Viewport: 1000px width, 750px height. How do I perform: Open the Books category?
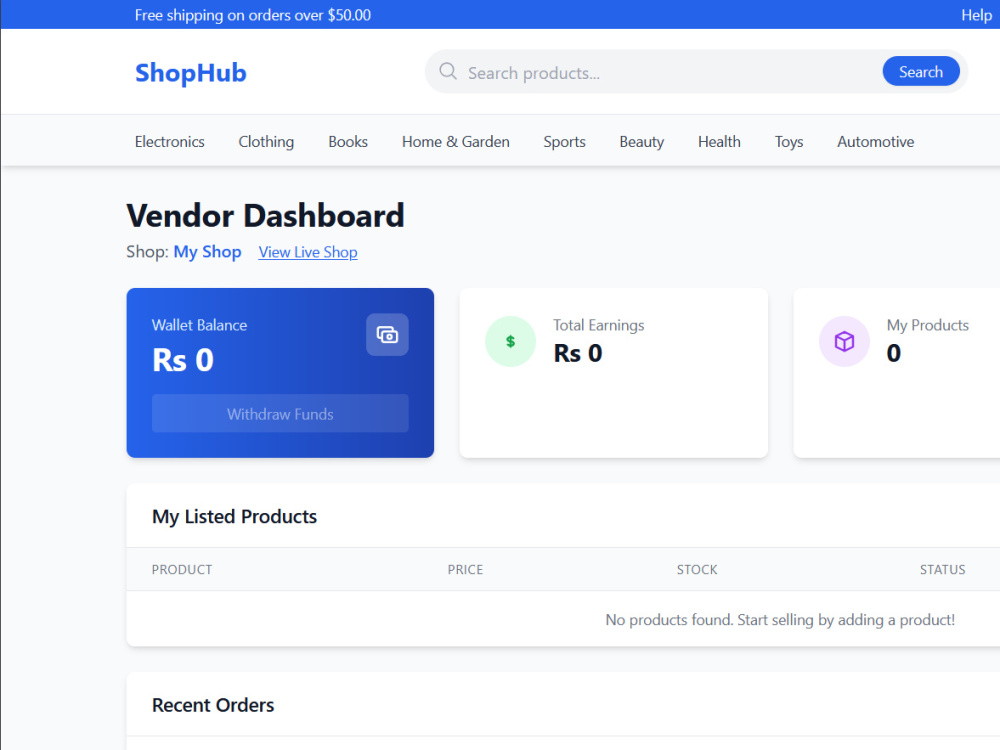coord(348,142)
